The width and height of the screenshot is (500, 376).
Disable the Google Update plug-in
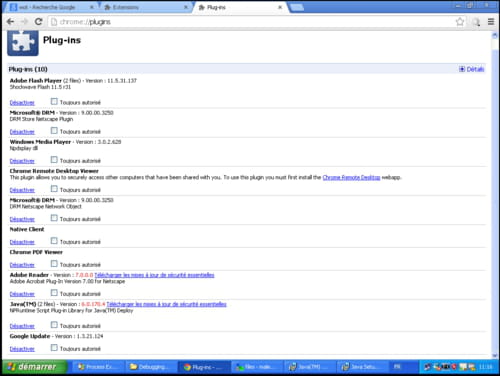pos(22,349)
